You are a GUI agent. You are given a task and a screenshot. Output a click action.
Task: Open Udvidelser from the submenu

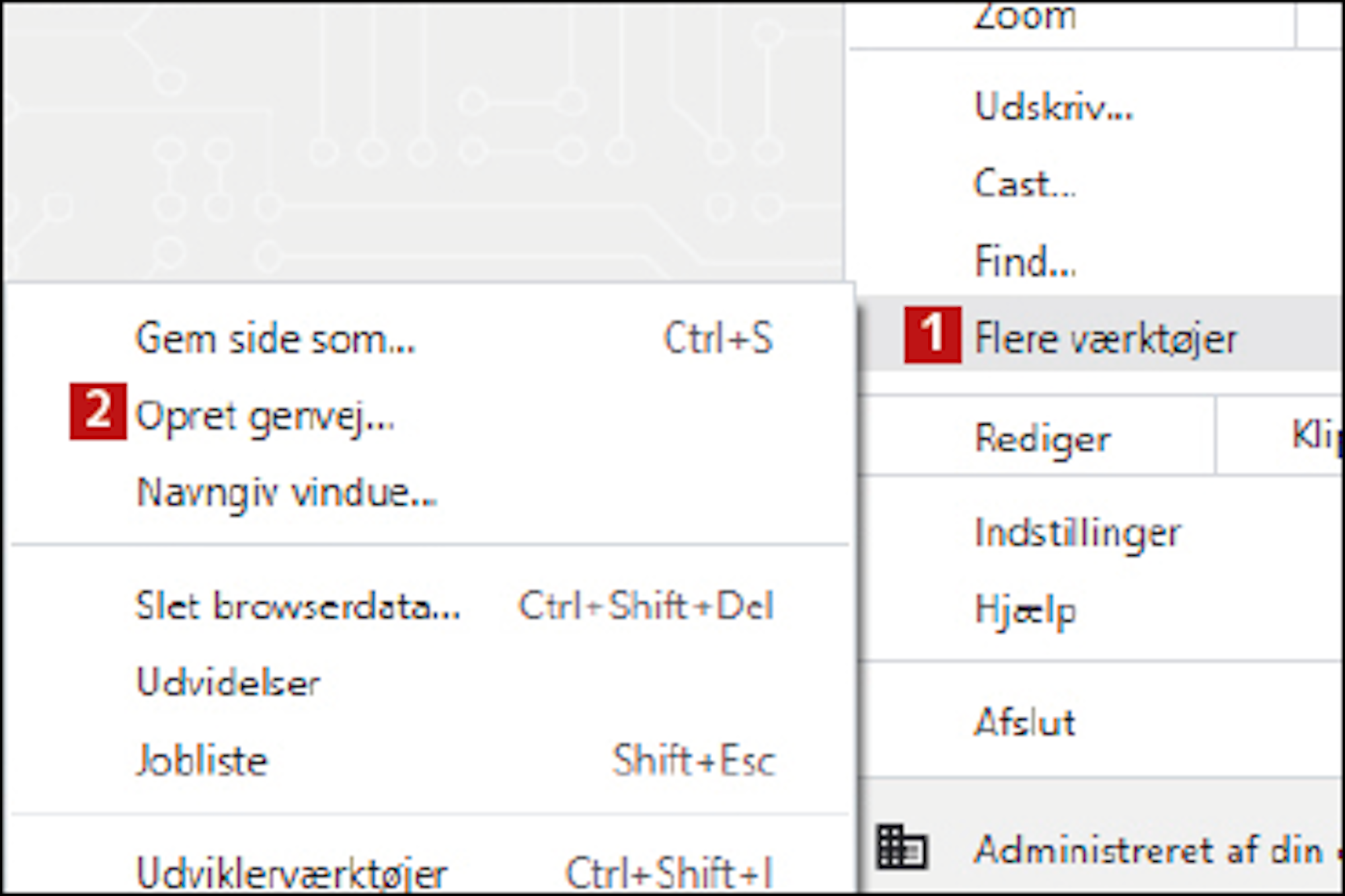tap(430, 683)
